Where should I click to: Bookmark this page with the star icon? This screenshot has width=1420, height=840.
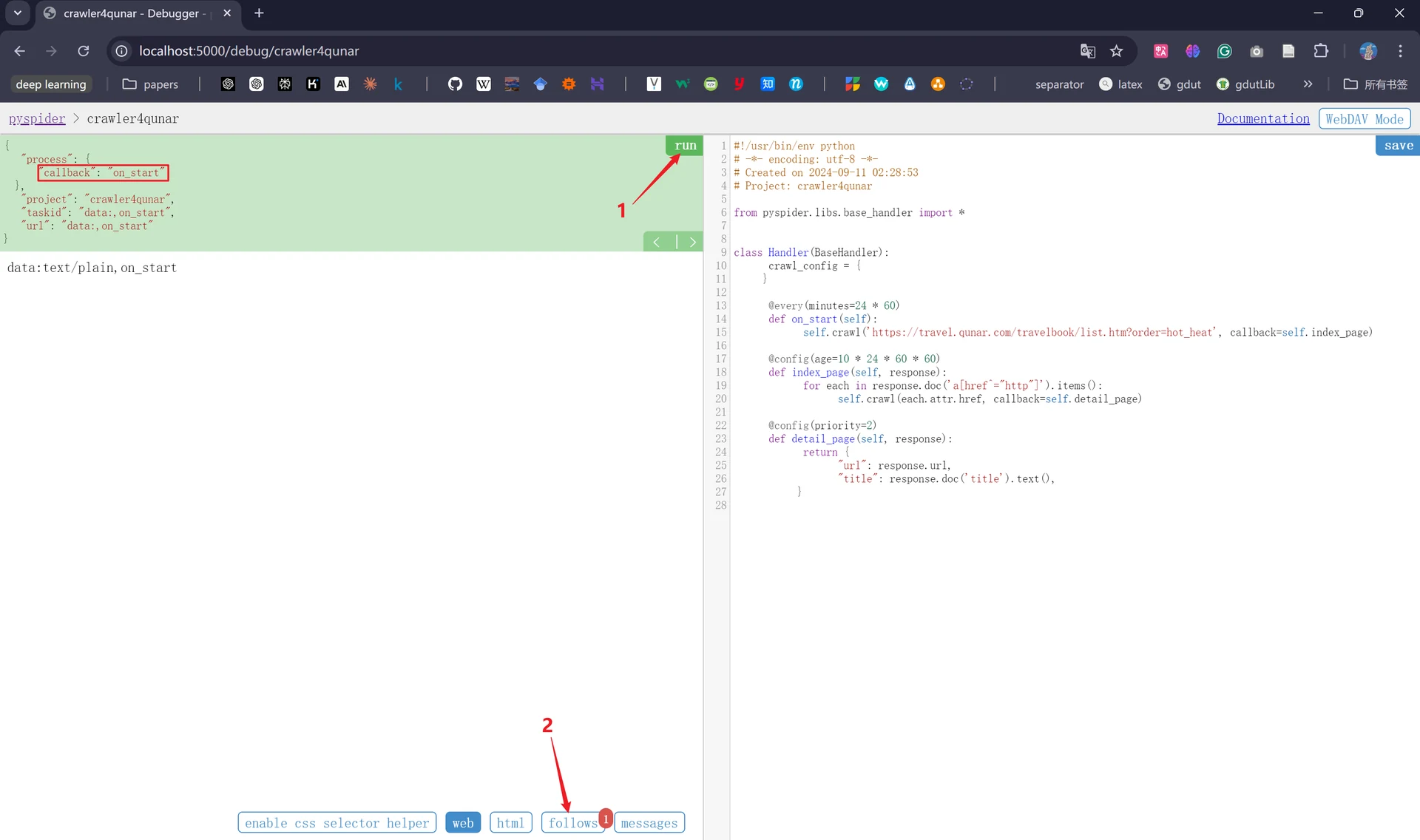pos(1117,51)
